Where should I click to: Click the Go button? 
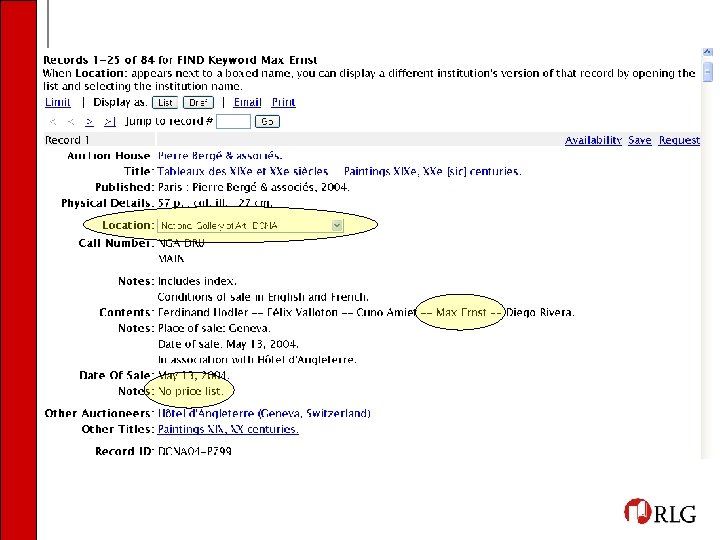coord(267,122)
